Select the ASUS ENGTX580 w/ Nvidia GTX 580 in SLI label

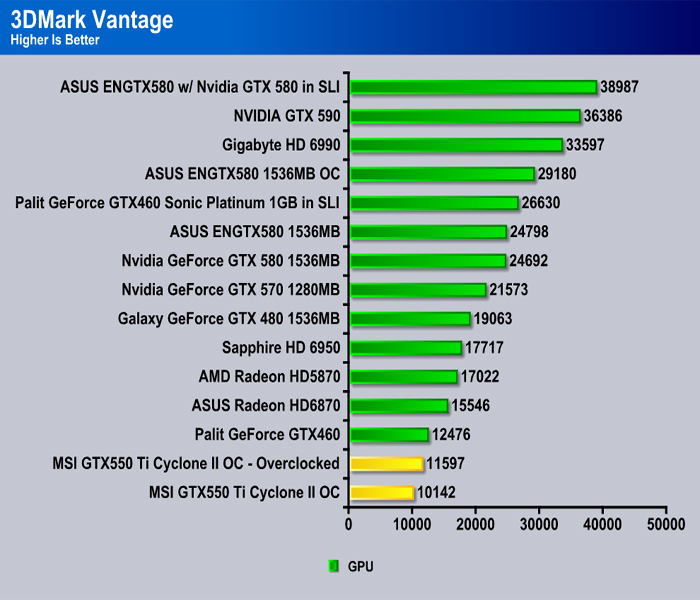coord(200,87)
